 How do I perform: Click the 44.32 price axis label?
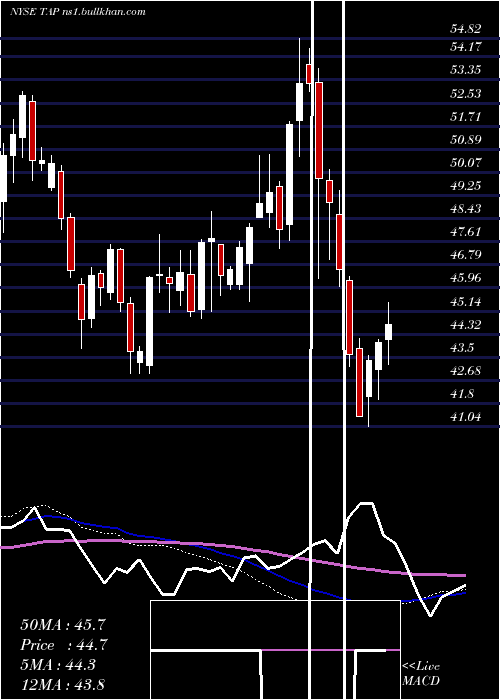coord(466,325)
